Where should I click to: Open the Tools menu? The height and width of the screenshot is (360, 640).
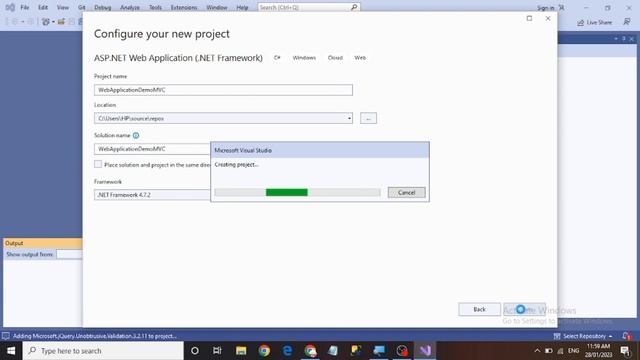[155, 7]
